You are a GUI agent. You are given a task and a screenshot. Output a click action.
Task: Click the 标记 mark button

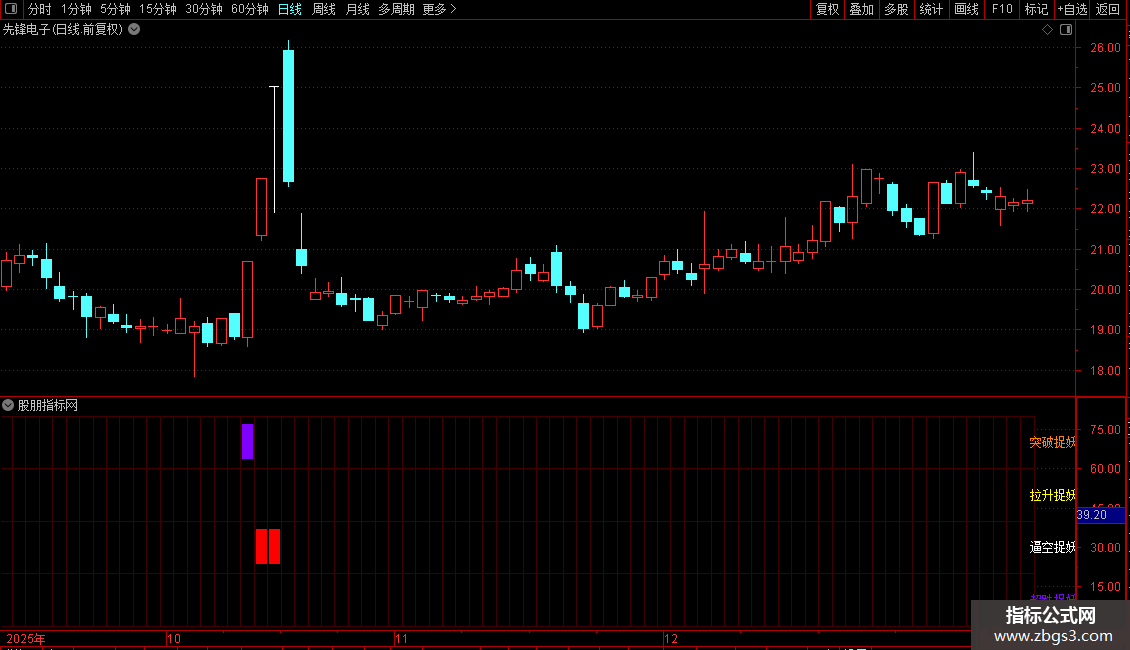pos(1036,9)
